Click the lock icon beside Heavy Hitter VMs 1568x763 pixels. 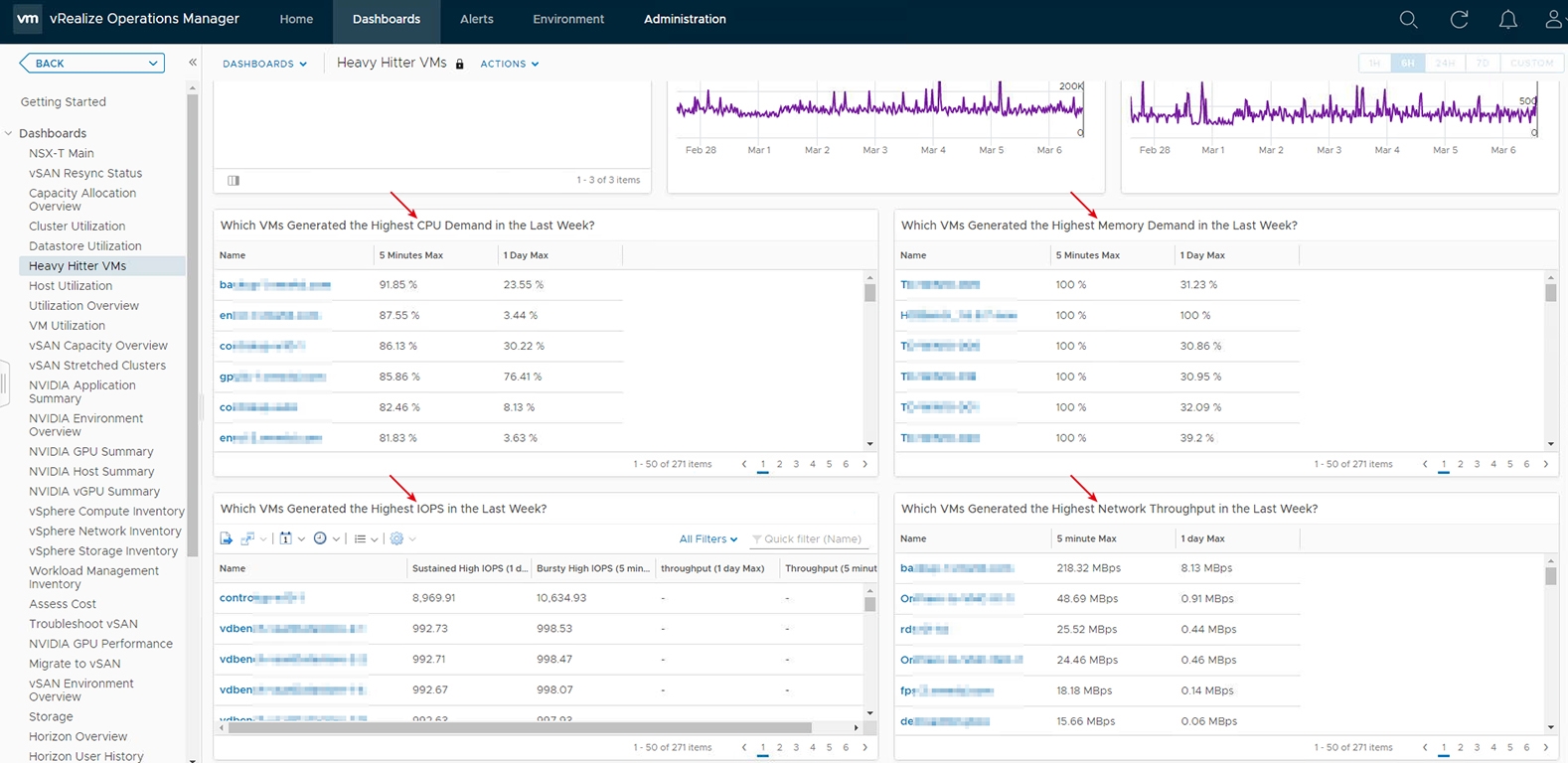pyautogui.click(x=459, y=64)
